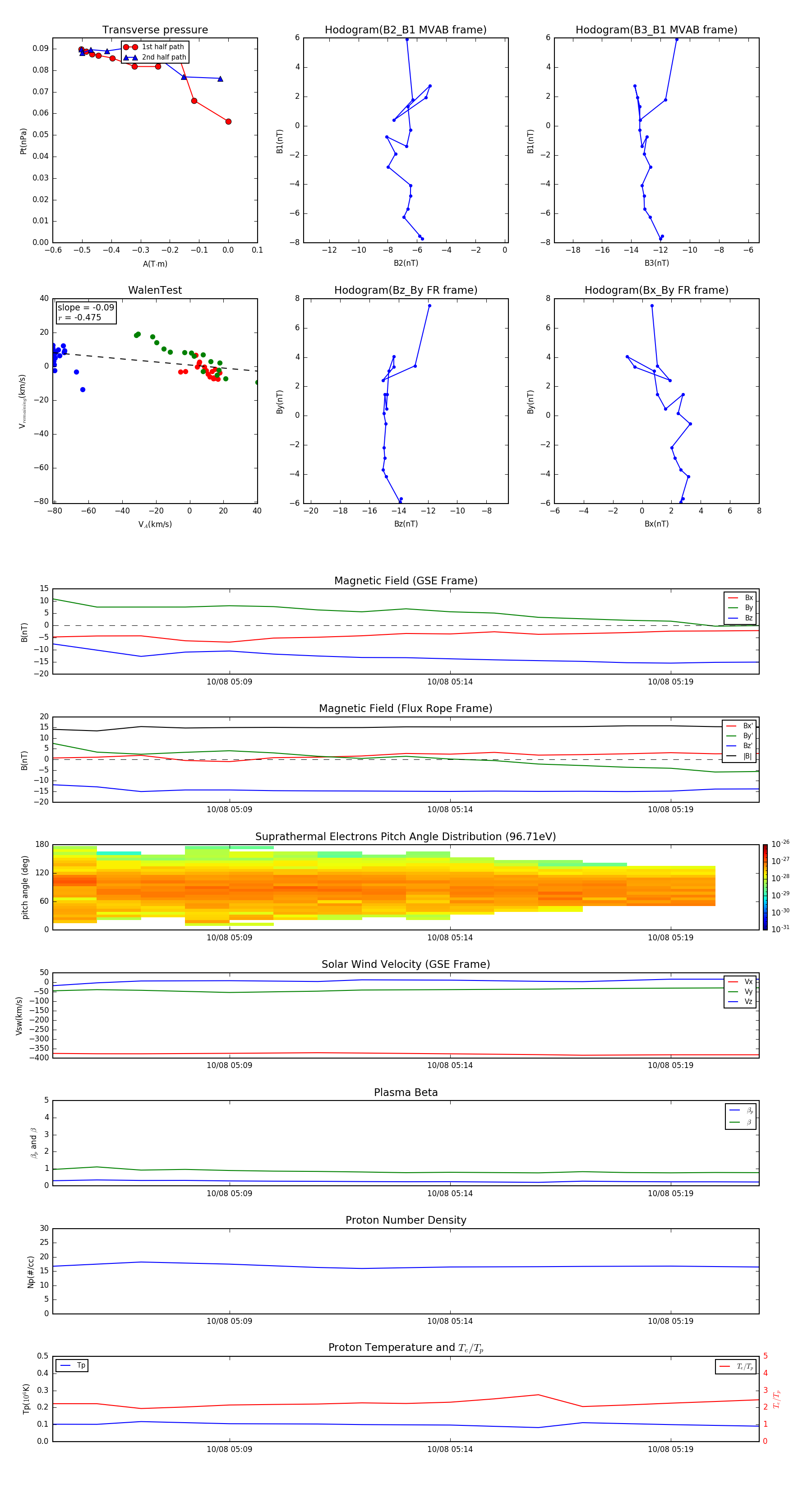Click the "V_A(km/s)" x-axis label in WalenTest
Image resolution: width=812 pixels, height=1489 pixels.
(155, 524)
